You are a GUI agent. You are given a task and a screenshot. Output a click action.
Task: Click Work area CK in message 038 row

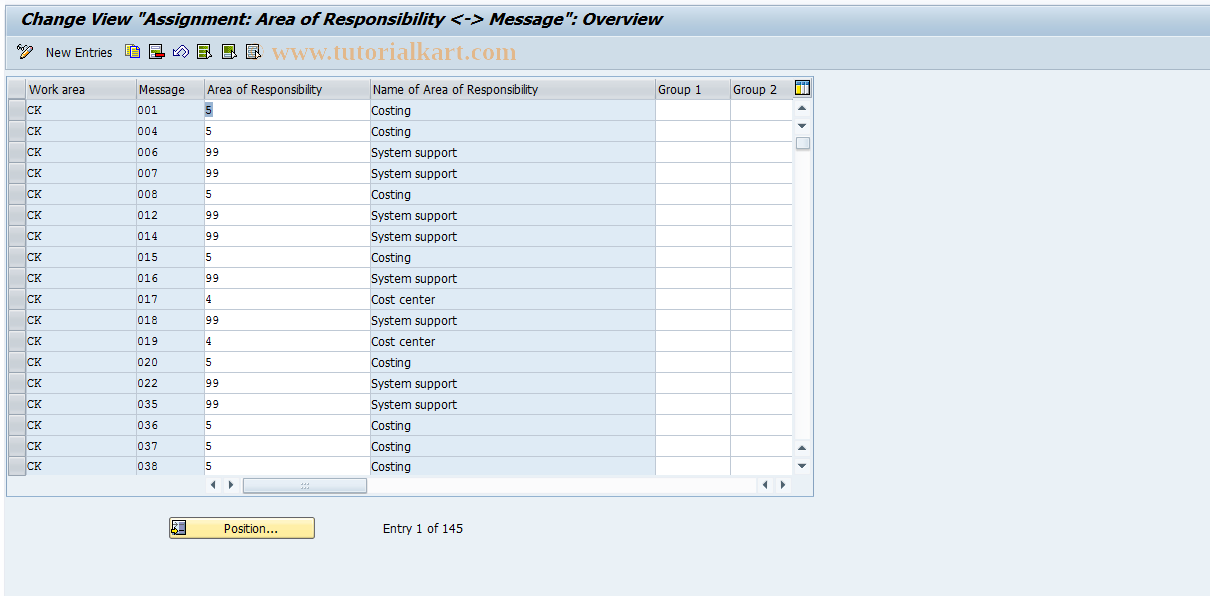click(81, 466)
